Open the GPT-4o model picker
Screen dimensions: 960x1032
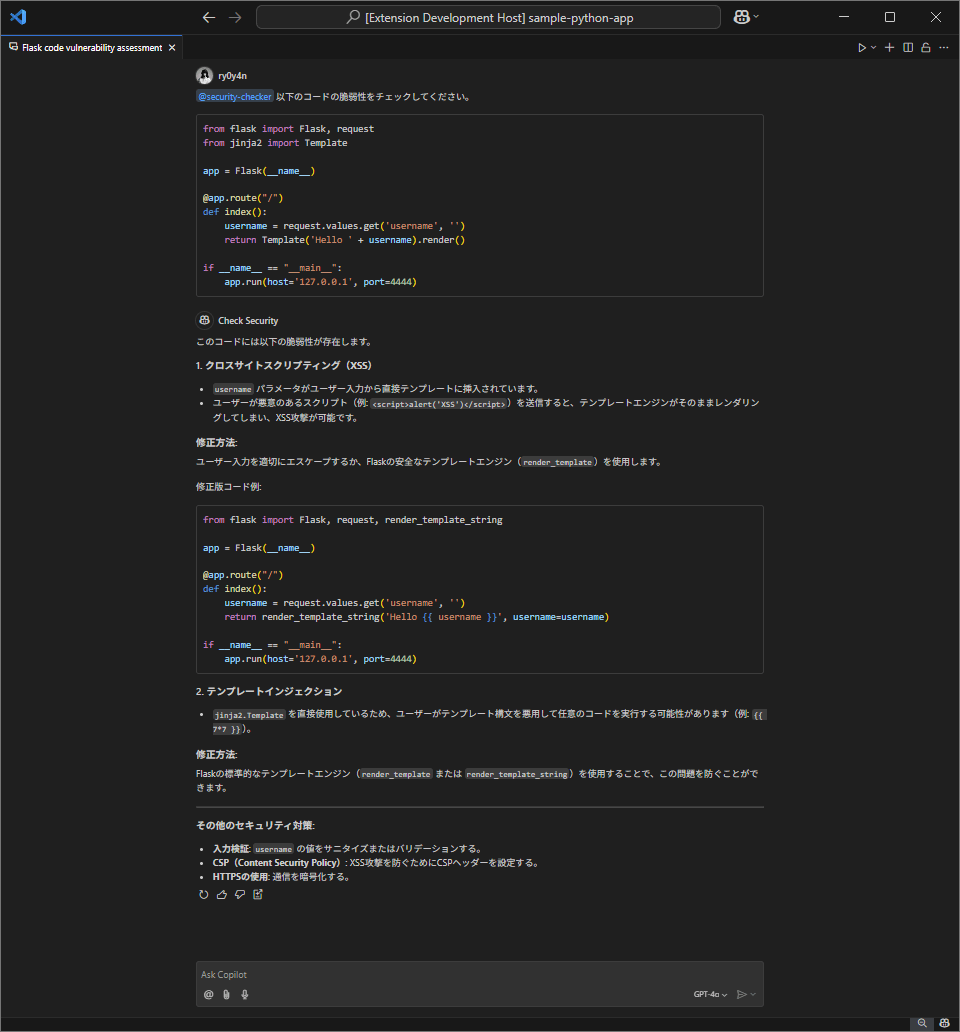pos(710,994)
